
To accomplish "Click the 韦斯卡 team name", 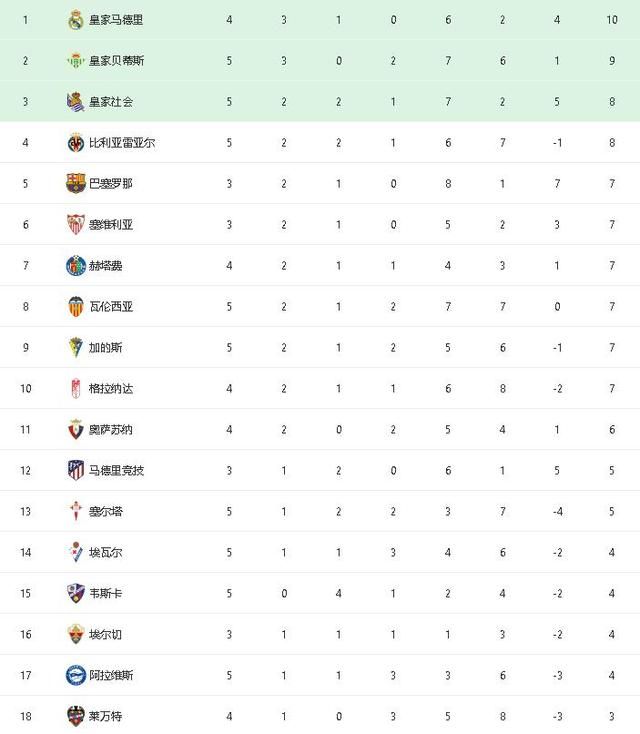I will coord(105,593).
